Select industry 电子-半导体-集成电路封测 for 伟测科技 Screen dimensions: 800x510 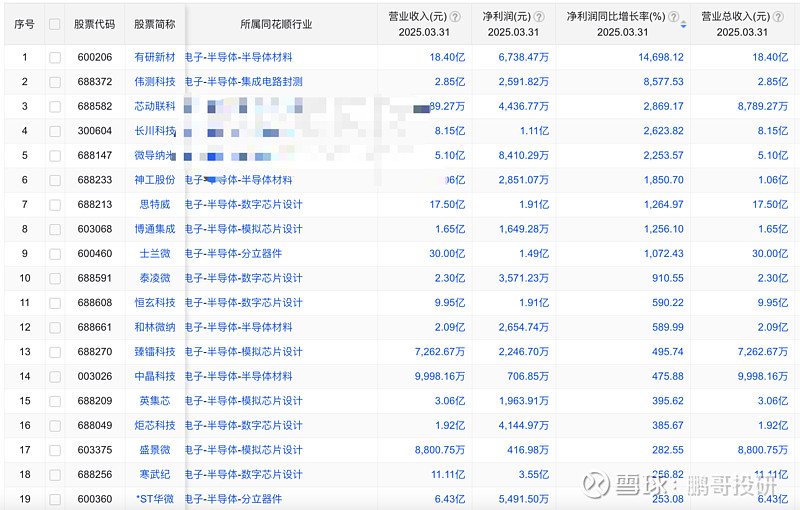(x=243, y=82)
